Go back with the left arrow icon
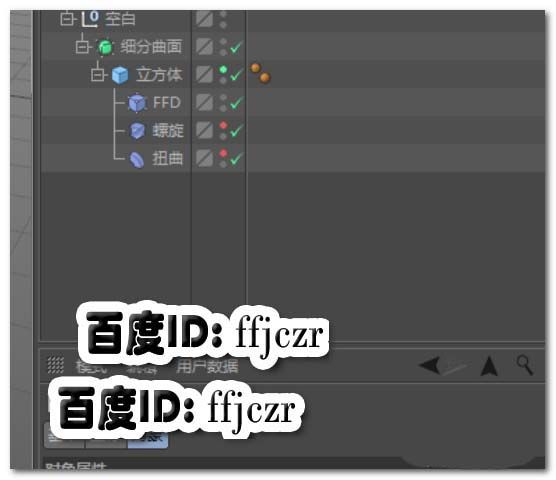This screenshot has width=556, height=480. click(x=429, y=365)
